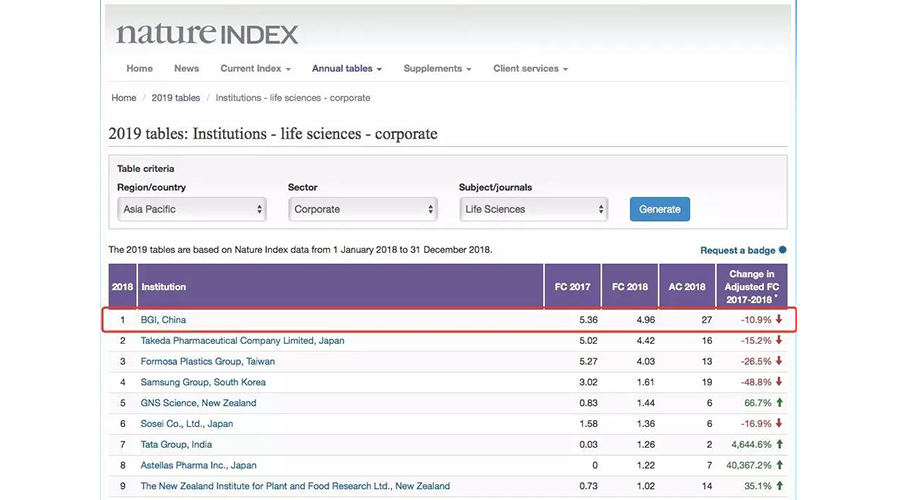Click the 5.36 FC 2017 value for BGI

[588, 320]
